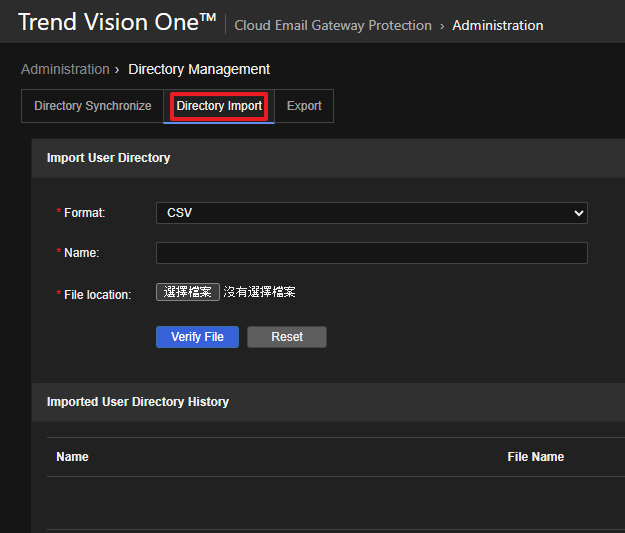
Task: Open the Export tab
Action: coord(304,106)
